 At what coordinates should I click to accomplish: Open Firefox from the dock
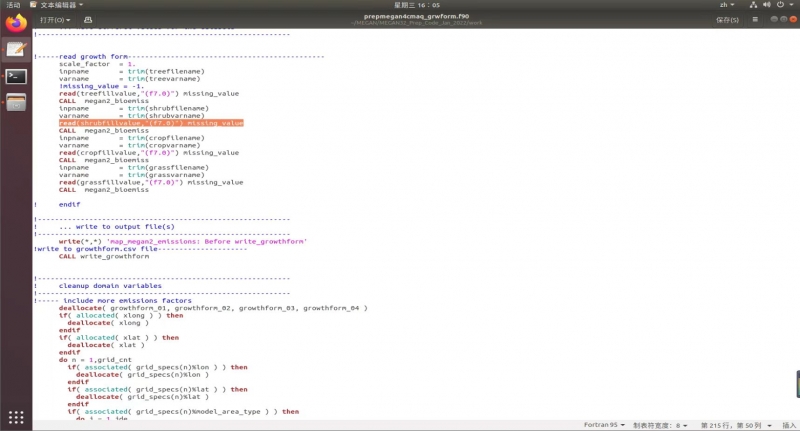[15, 22]
